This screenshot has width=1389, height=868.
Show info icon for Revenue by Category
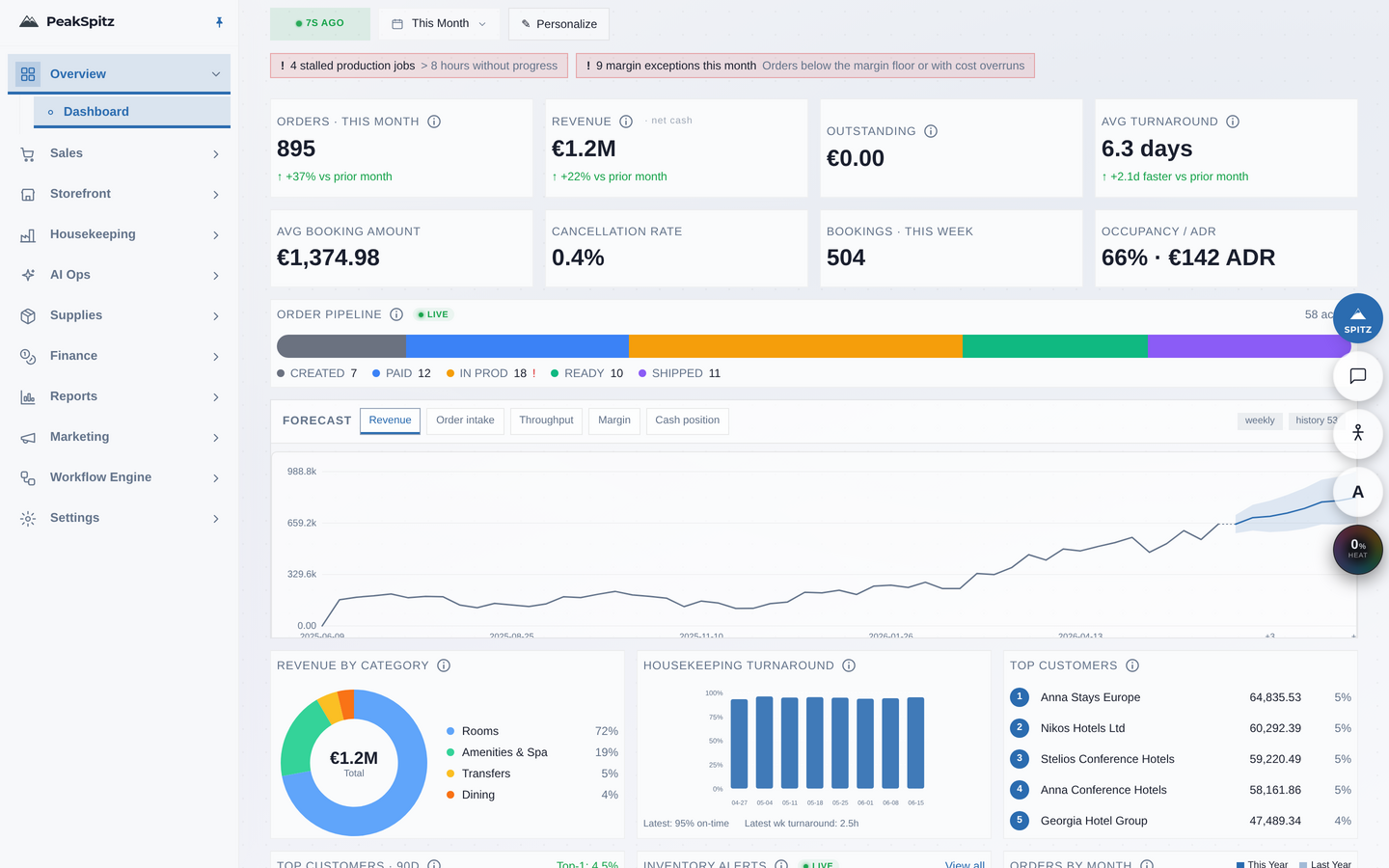click(444, 665)
